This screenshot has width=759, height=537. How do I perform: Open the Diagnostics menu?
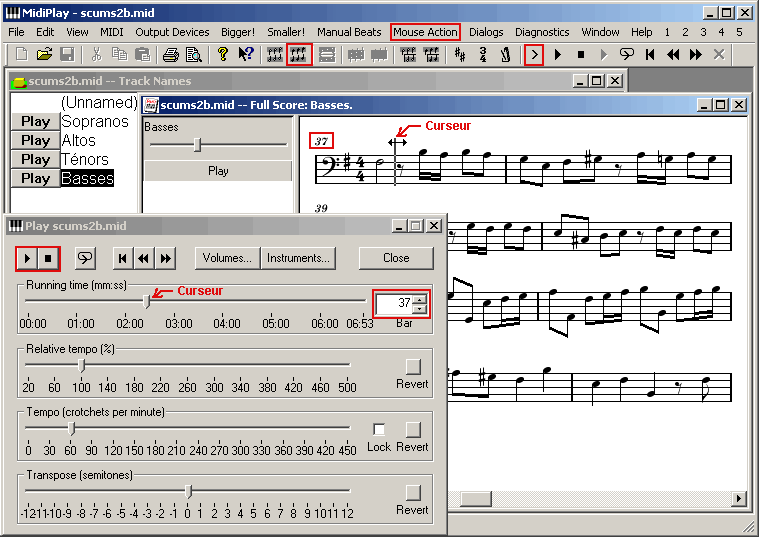(542, 32)
